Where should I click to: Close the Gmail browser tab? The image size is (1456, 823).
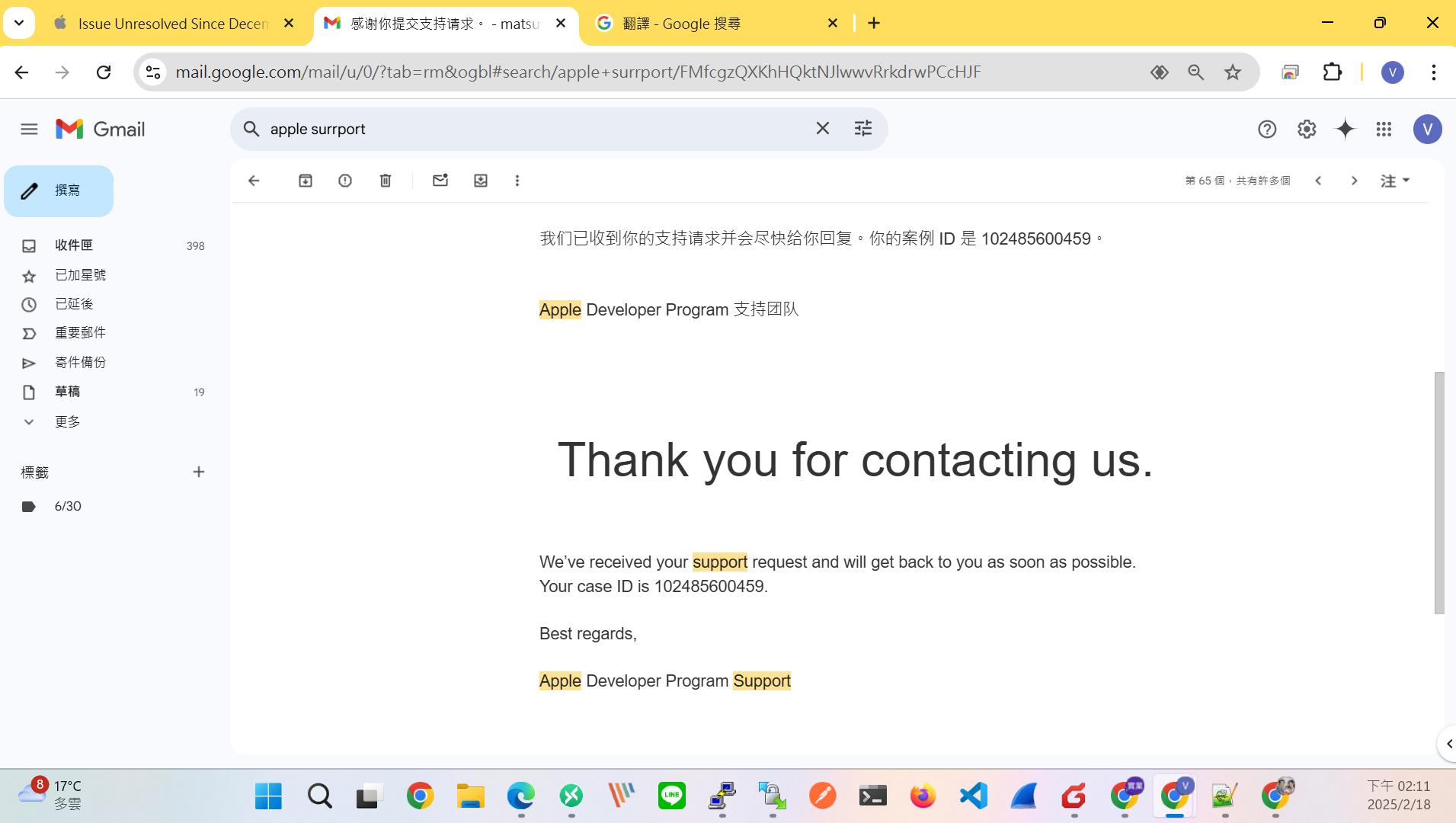click(x=561, y=23)
